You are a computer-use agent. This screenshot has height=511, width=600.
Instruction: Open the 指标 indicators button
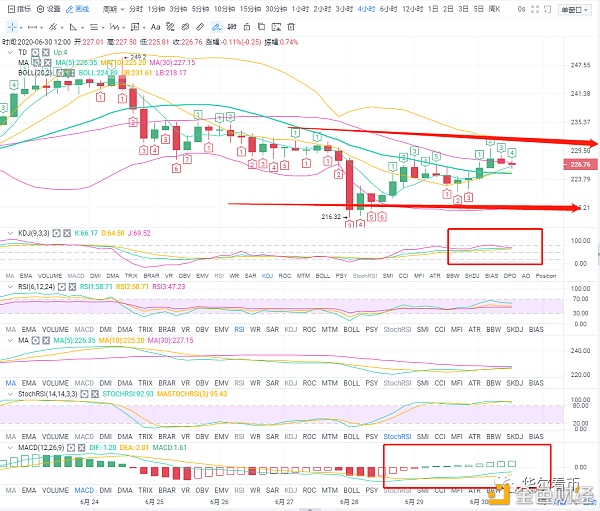19,9
